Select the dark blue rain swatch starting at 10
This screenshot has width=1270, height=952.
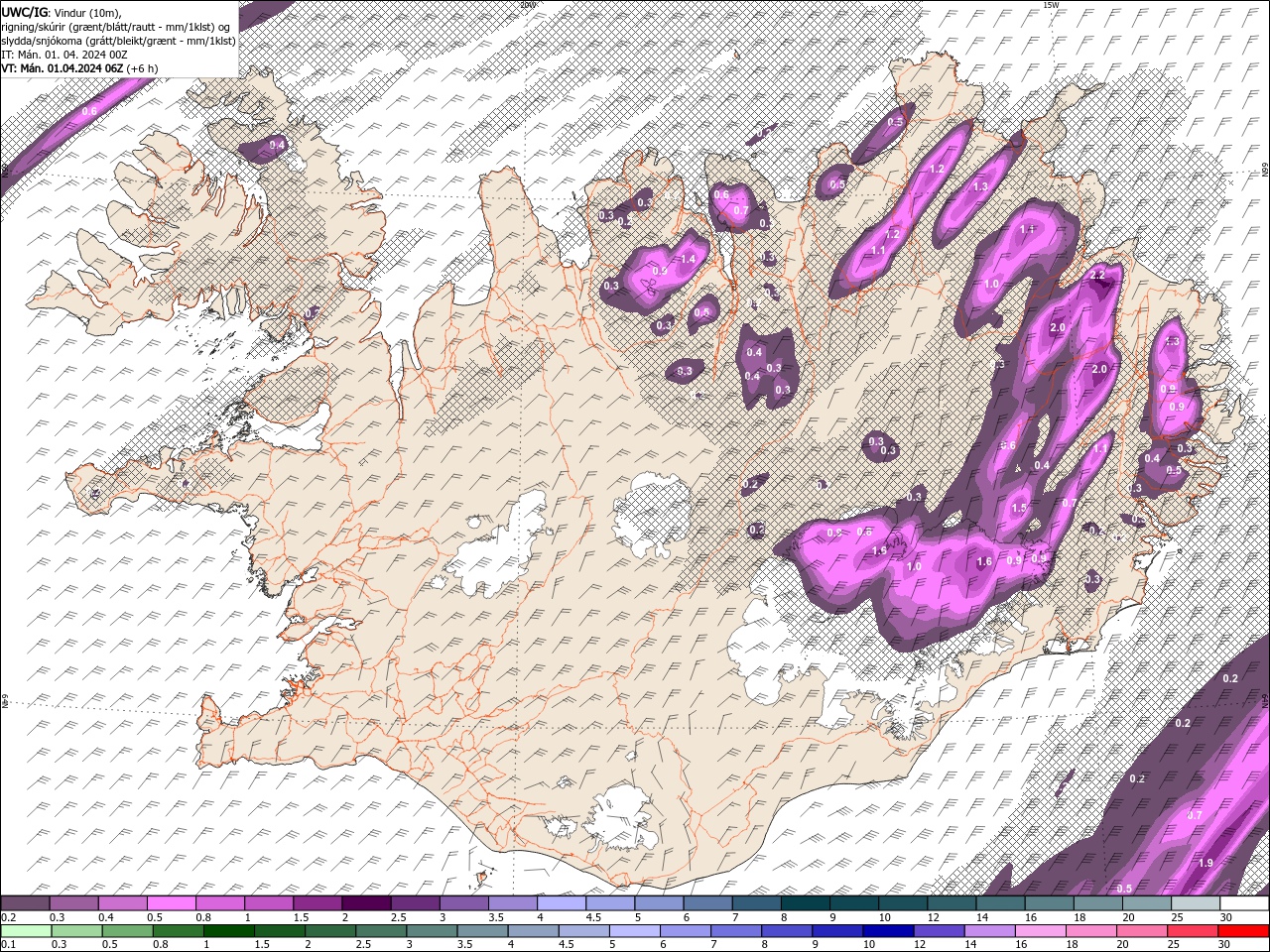888,931
